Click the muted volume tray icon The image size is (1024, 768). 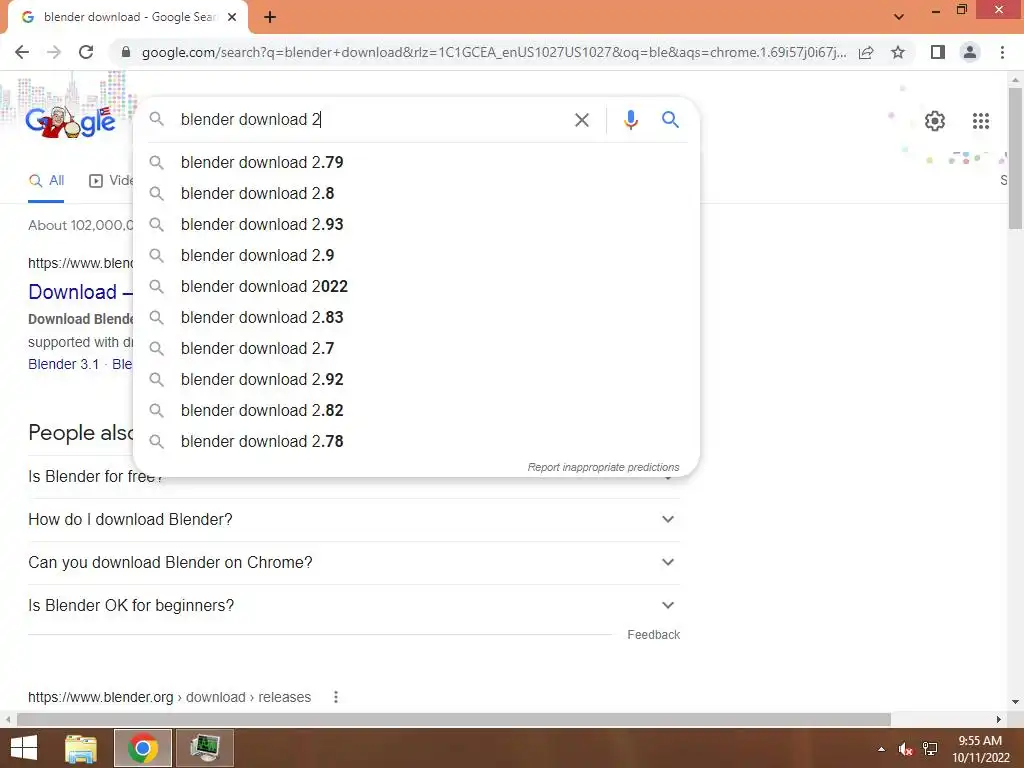pyautogui.click(x=905, y=749)
